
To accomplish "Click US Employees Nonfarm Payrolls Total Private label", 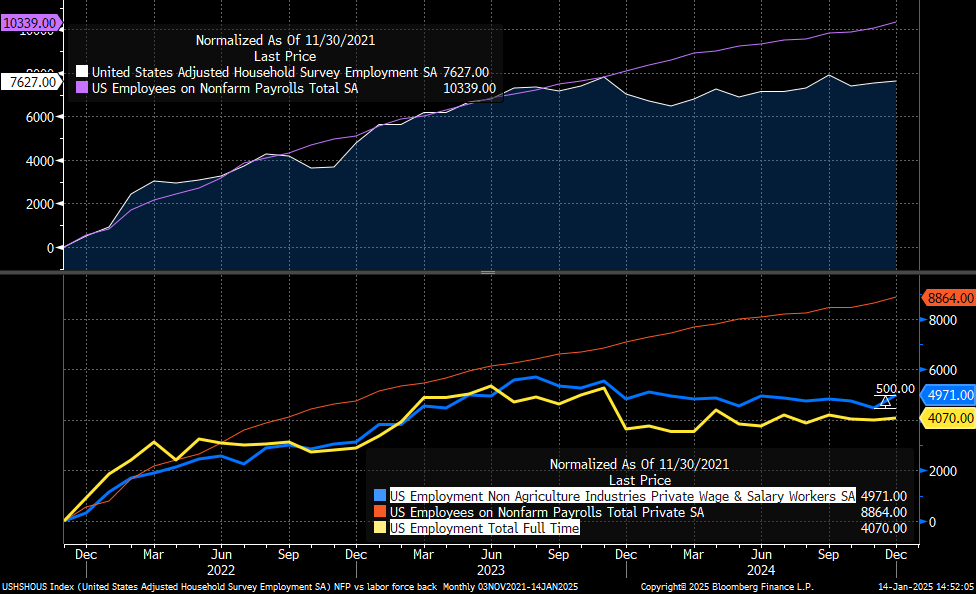I will [x=546, y=512].
